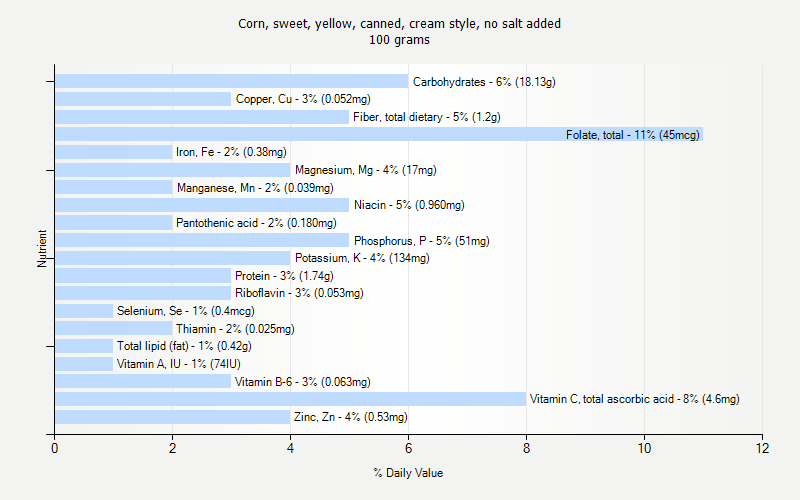Screen dimensions: 800x500
Task: Click the chart title "Corn, sweet, yellow, canned, cream style, no salt added"
Action: (399, 24)
